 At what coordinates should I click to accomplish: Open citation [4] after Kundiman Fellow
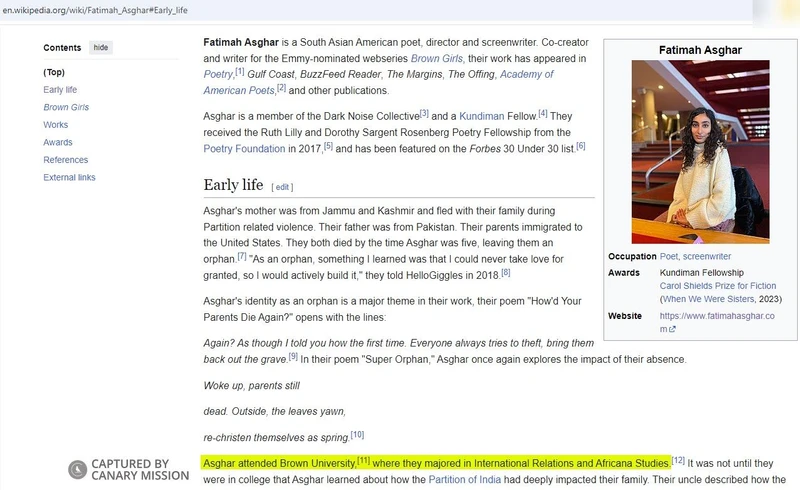point(543,113)
